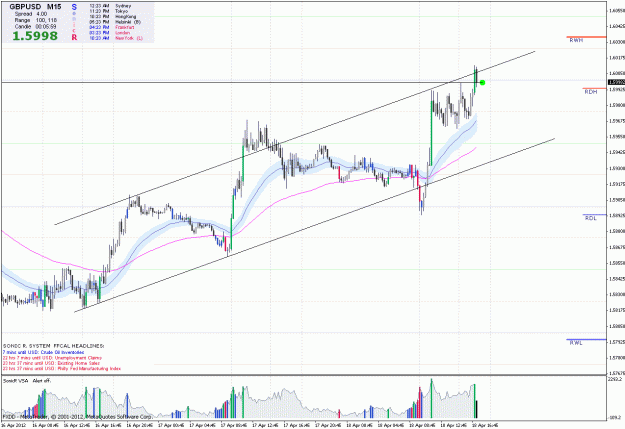Select the RDL level label
Screen dimensions: 625x429
pos(591,218)
